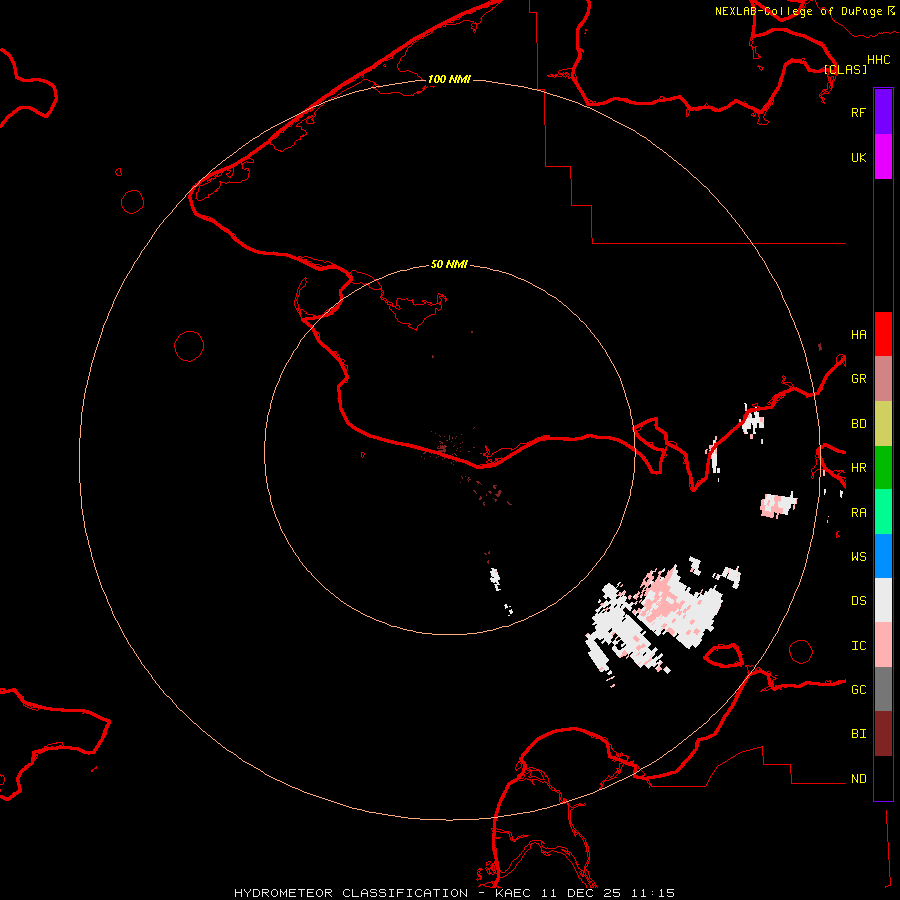
Task: Click the HR legend label
Action: (x=858, y=468)
